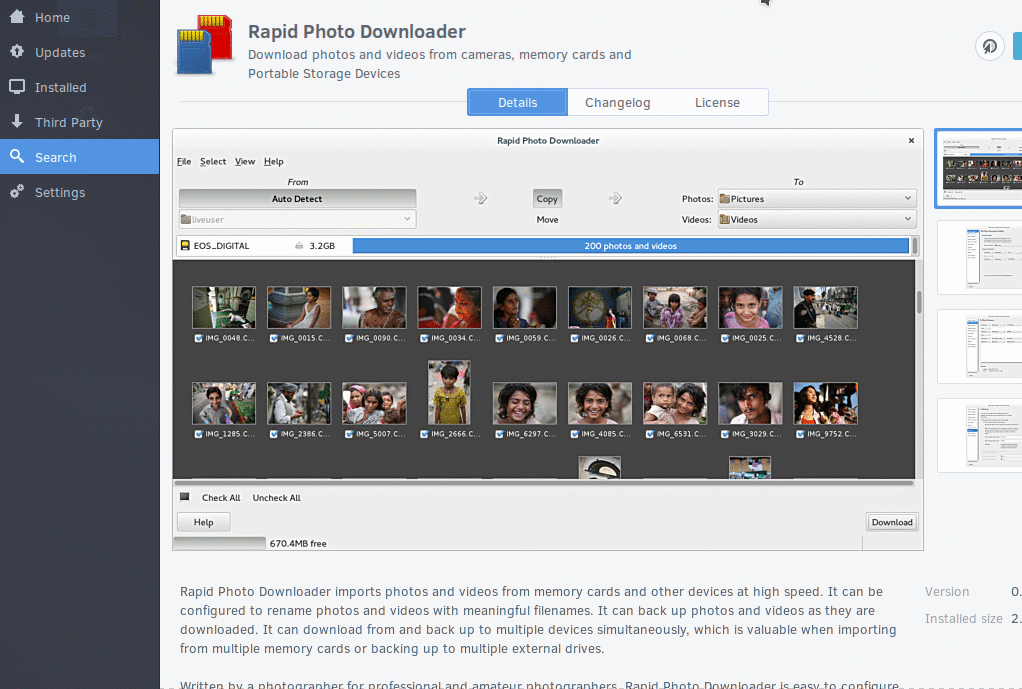Screen dimensions: 1022x689
Task: Click the Check All button
Action: click(x=221, y=498)
